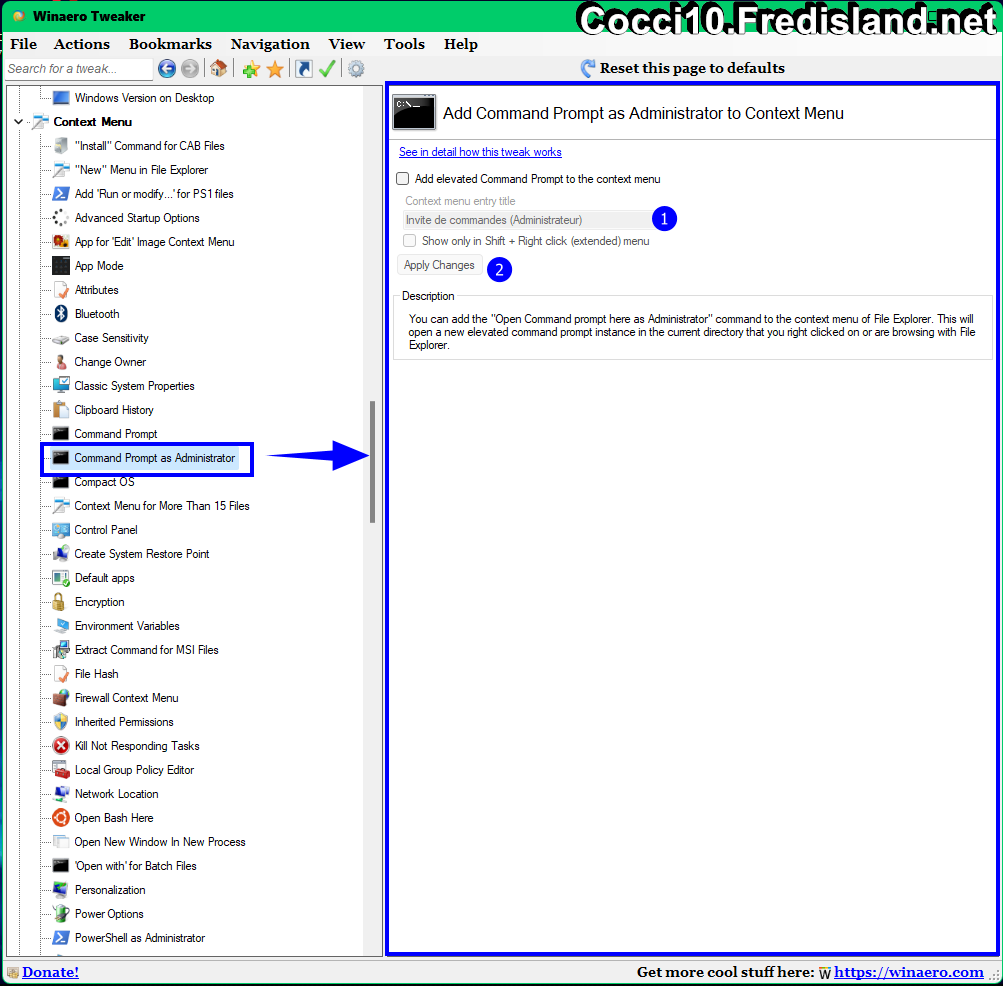Select App for 'Edit' Image Context Menu
1003x986 pixels.
point(155,242)
